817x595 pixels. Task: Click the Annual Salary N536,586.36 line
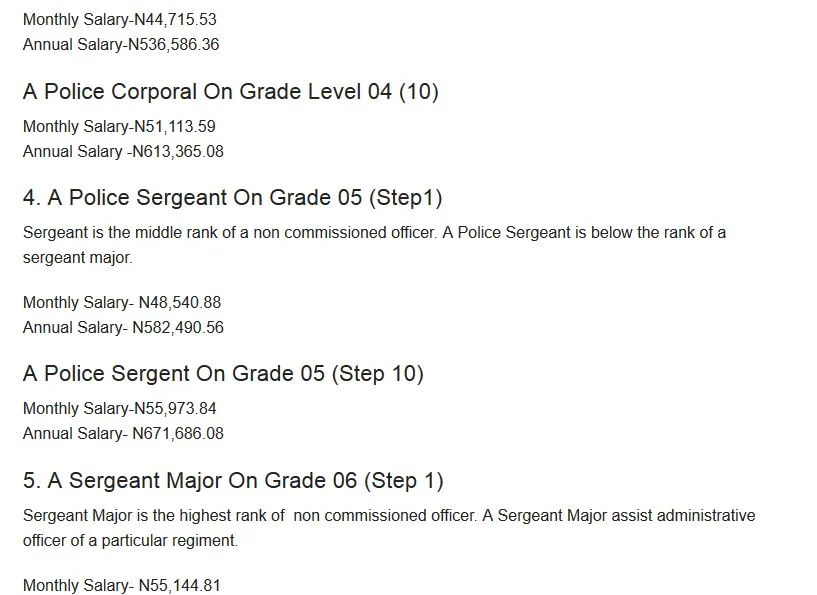click(121, 45)
